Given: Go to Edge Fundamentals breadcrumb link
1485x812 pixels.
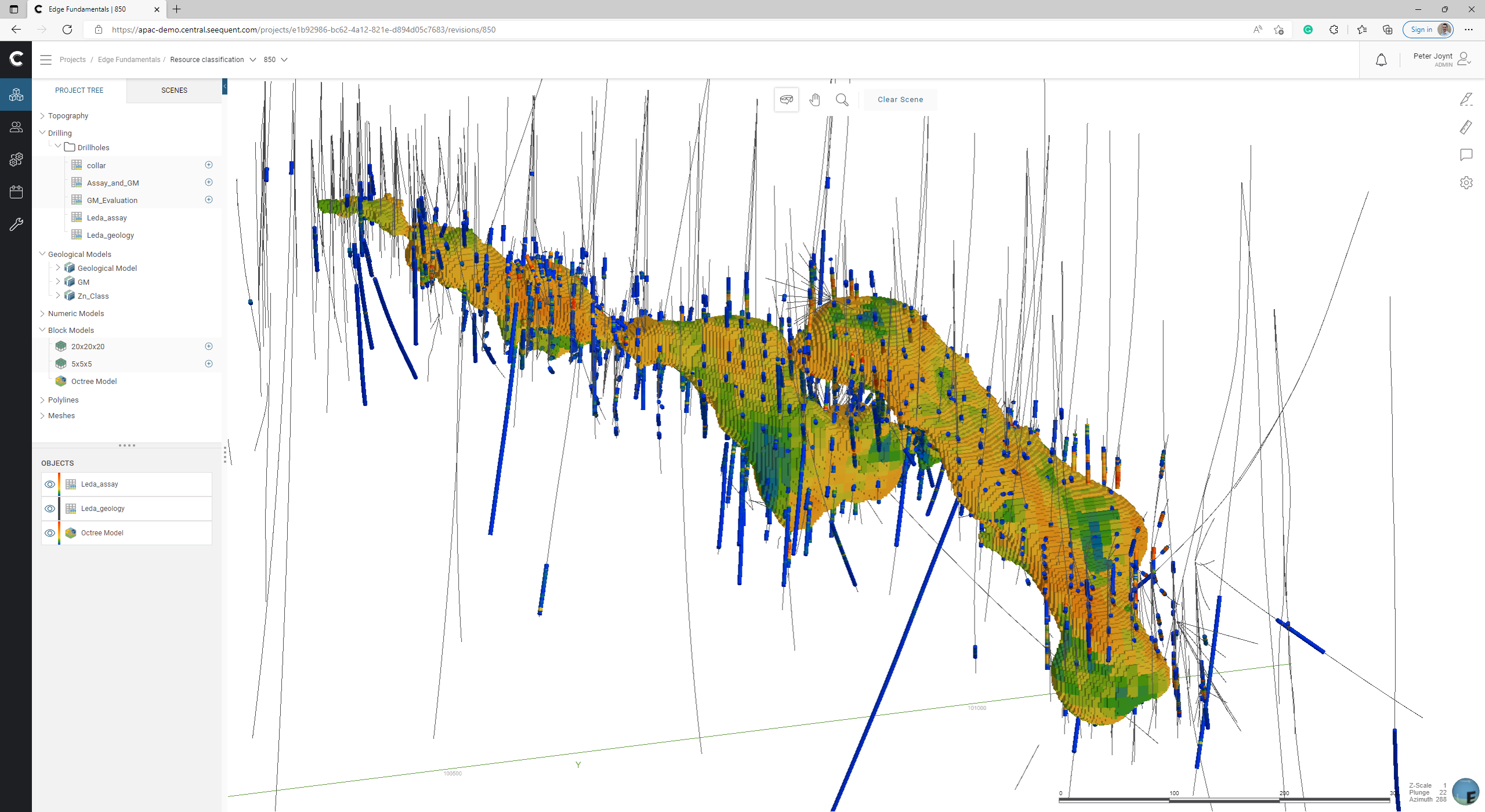Looking at the screenshot, I should (x=129, y=60).
